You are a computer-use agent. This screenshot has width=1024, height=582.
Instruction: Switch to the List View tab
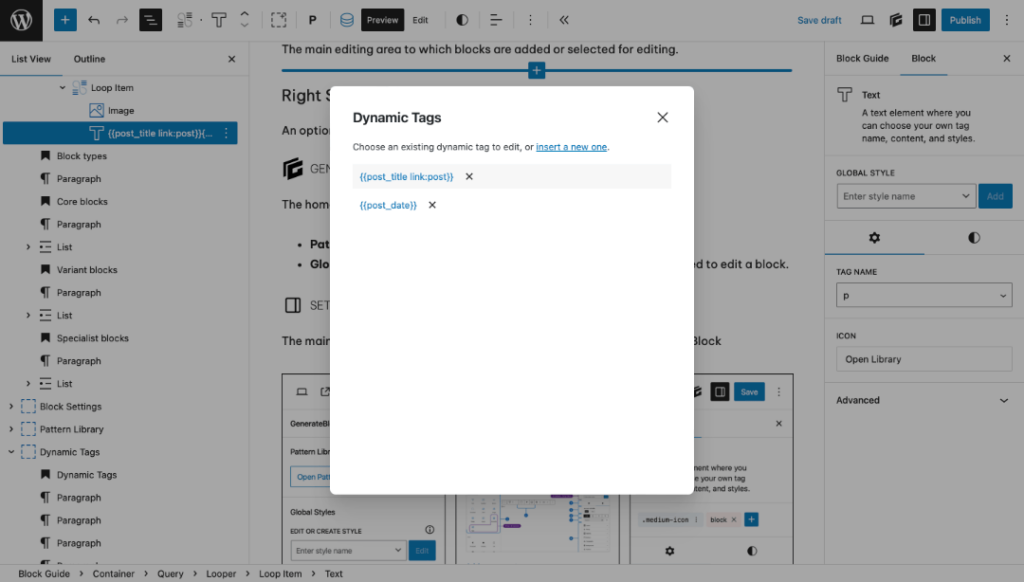31,59
